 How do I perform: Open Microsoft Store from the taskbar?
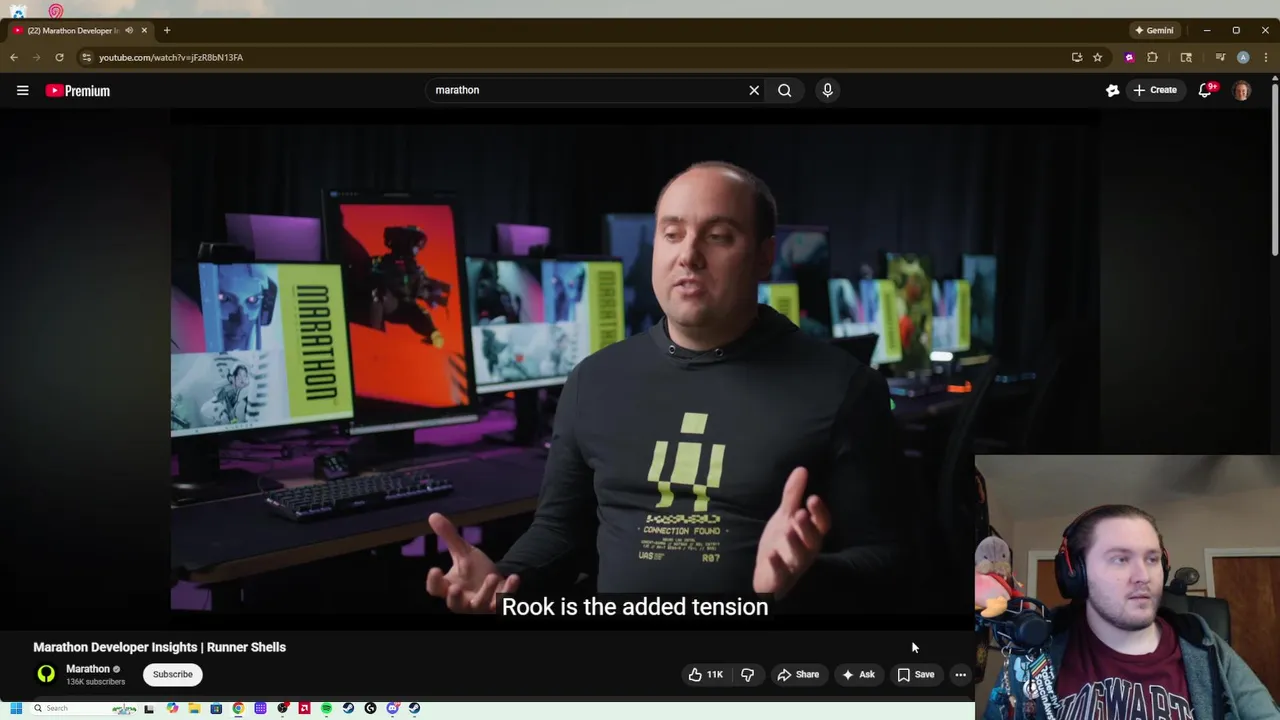[x=216, y=708]
